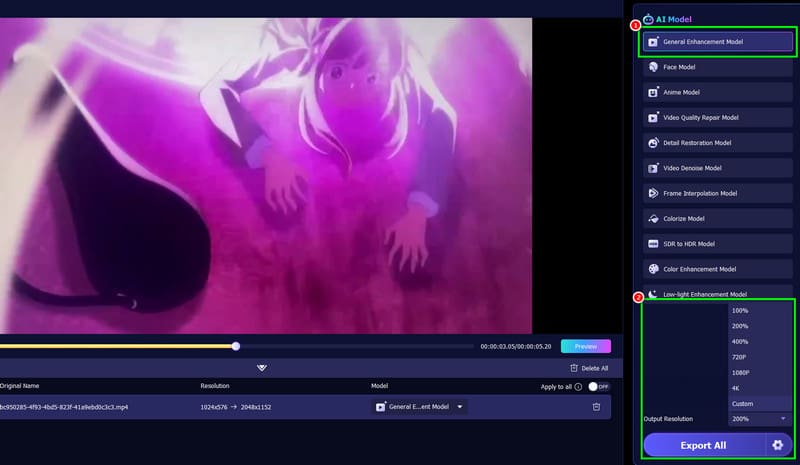
Task: Click the Preview button
Action: pyautogui.click(x=586, y=346)
